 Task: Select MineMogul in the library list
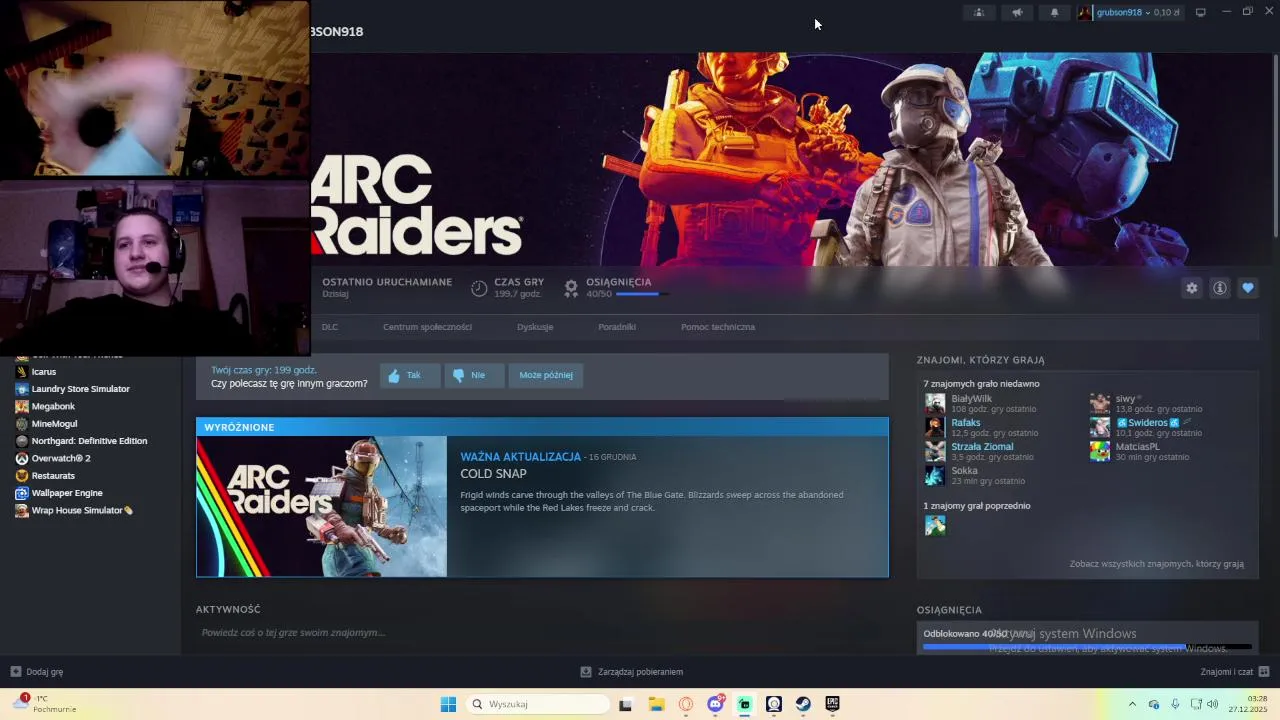[x=54, y=424]
